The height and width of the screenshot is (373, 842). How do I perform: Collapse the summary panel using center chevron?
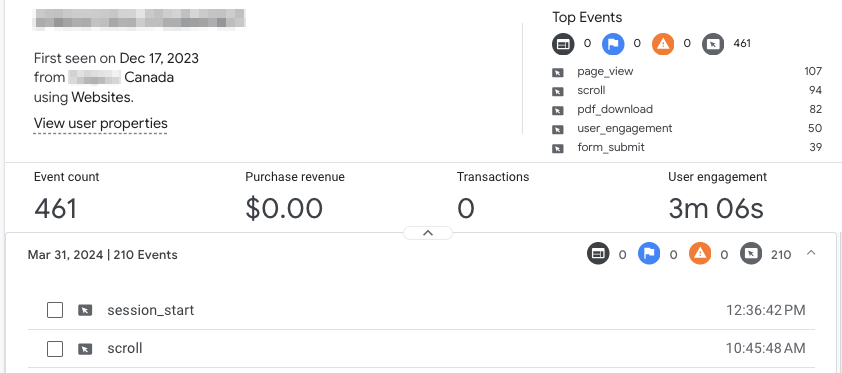point(428,233)
